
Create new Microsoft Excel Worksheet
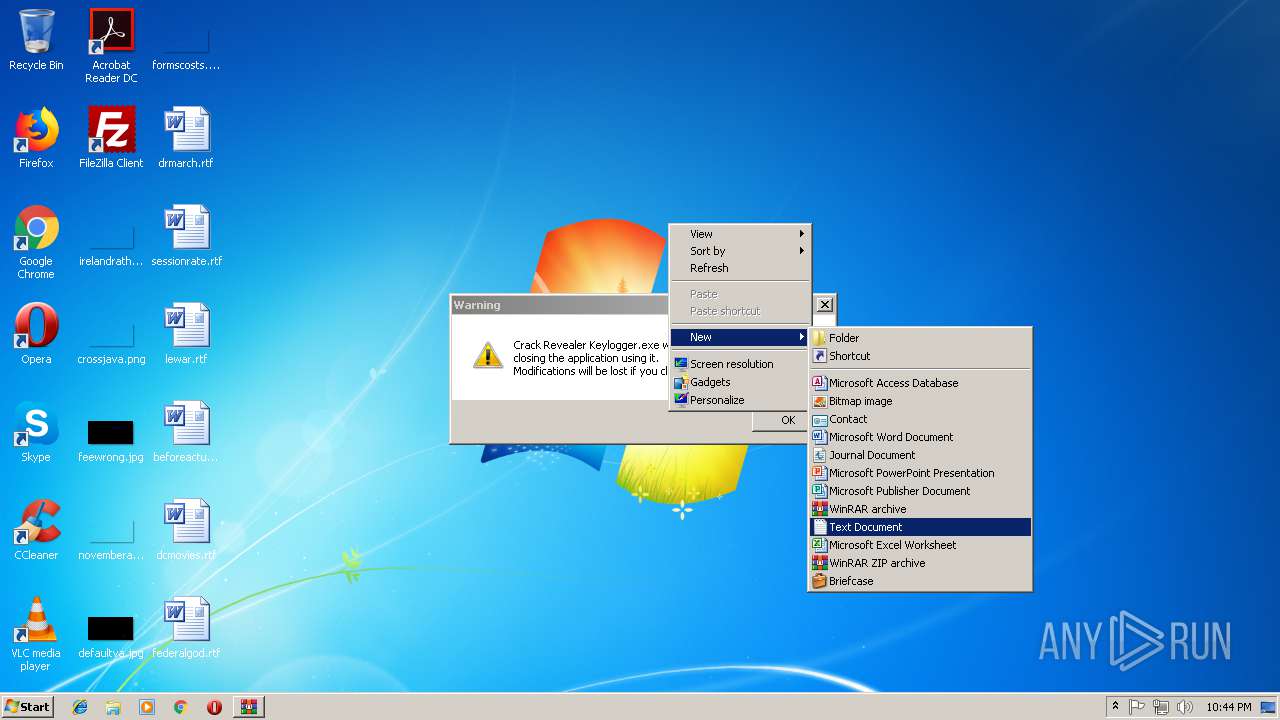pos(920,545)
